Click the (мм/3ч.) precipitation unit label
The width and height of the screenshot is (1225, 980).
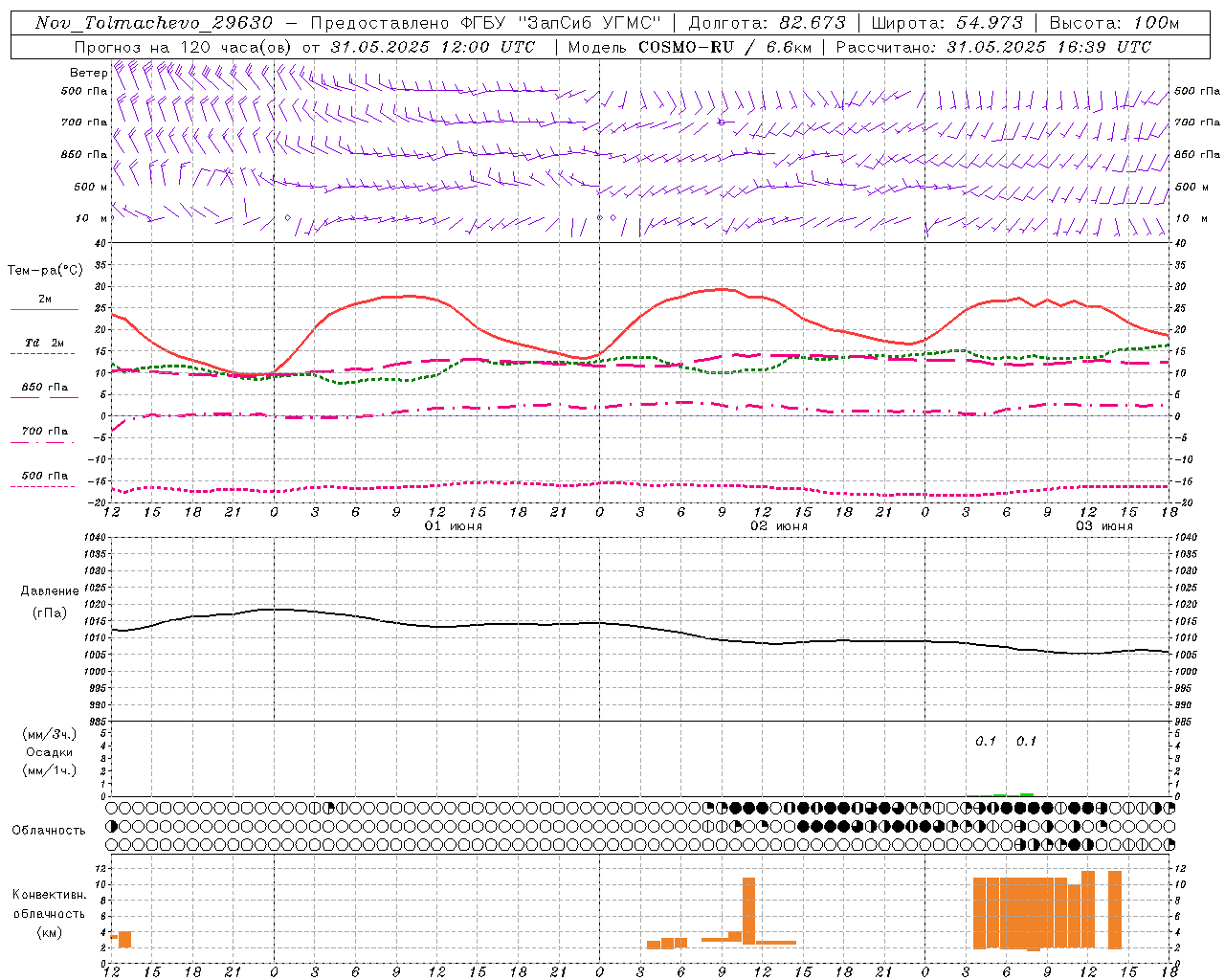click(x=50, y=734)
